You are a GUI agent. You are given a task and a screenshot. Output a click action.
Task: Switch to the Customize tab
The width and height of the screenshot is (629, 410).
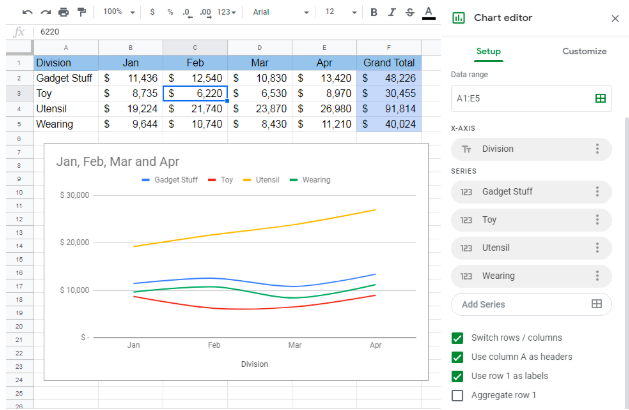[x=584, y=51]
